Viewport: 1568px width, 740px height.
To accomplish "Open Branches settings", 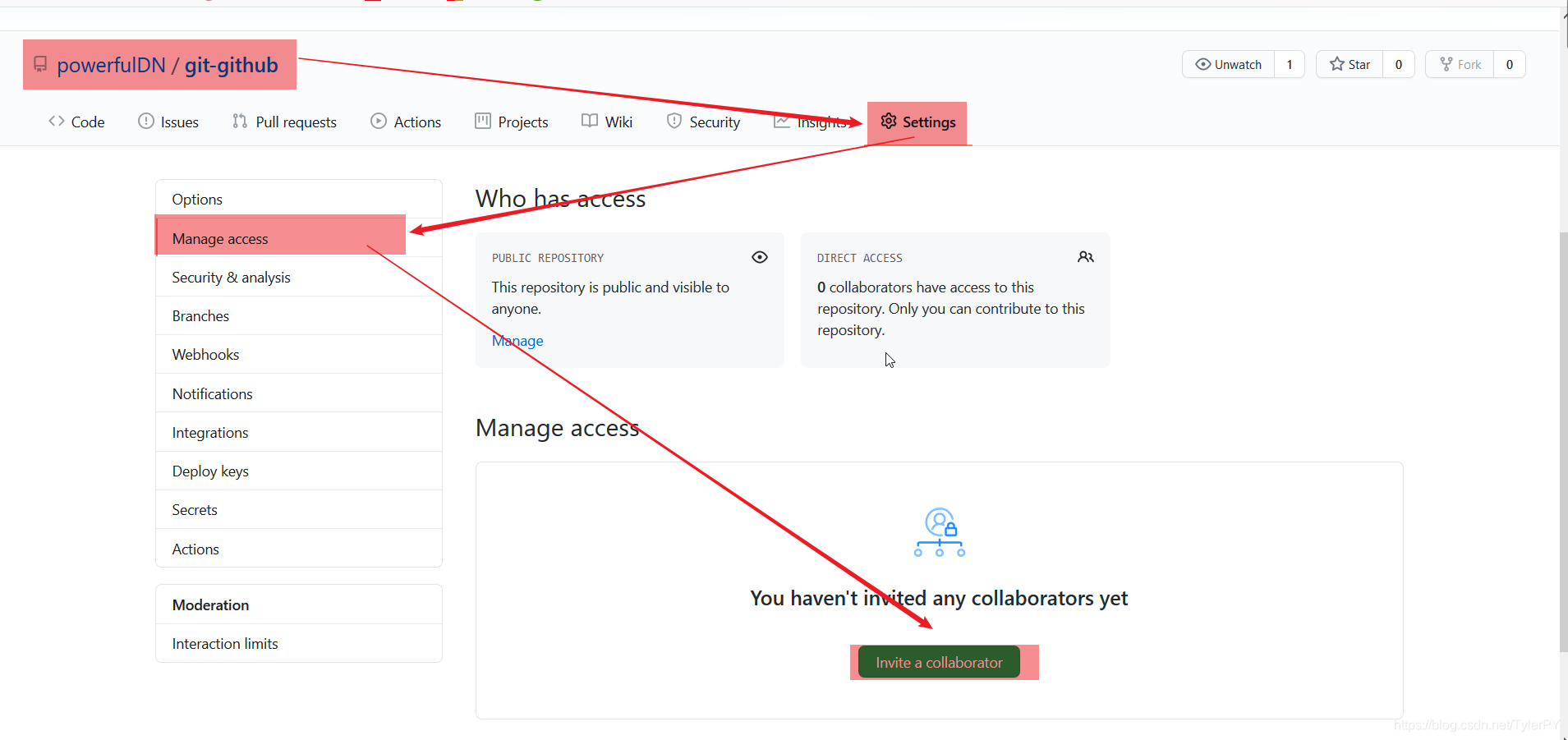I will point(299,315).
